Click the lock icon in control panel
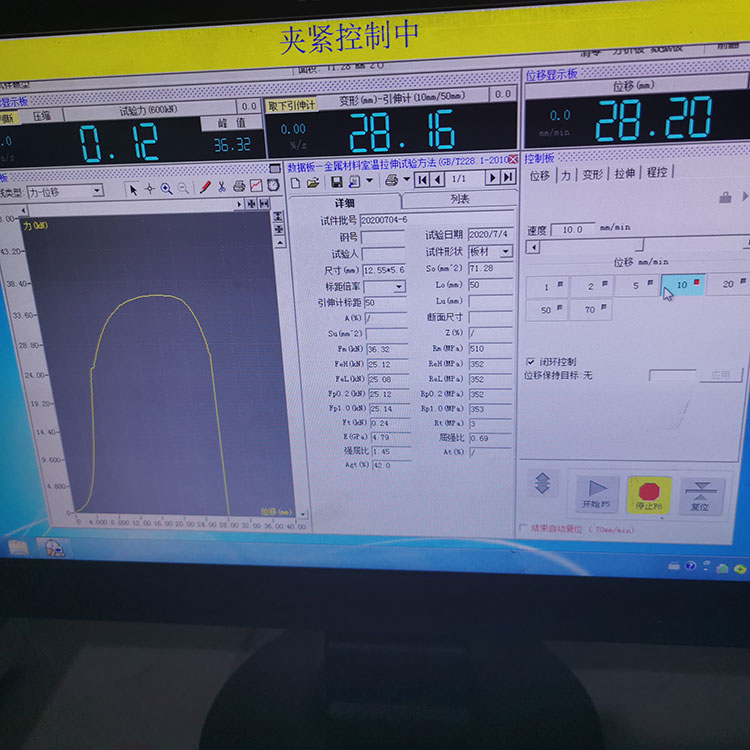 [x=725, y=198]
